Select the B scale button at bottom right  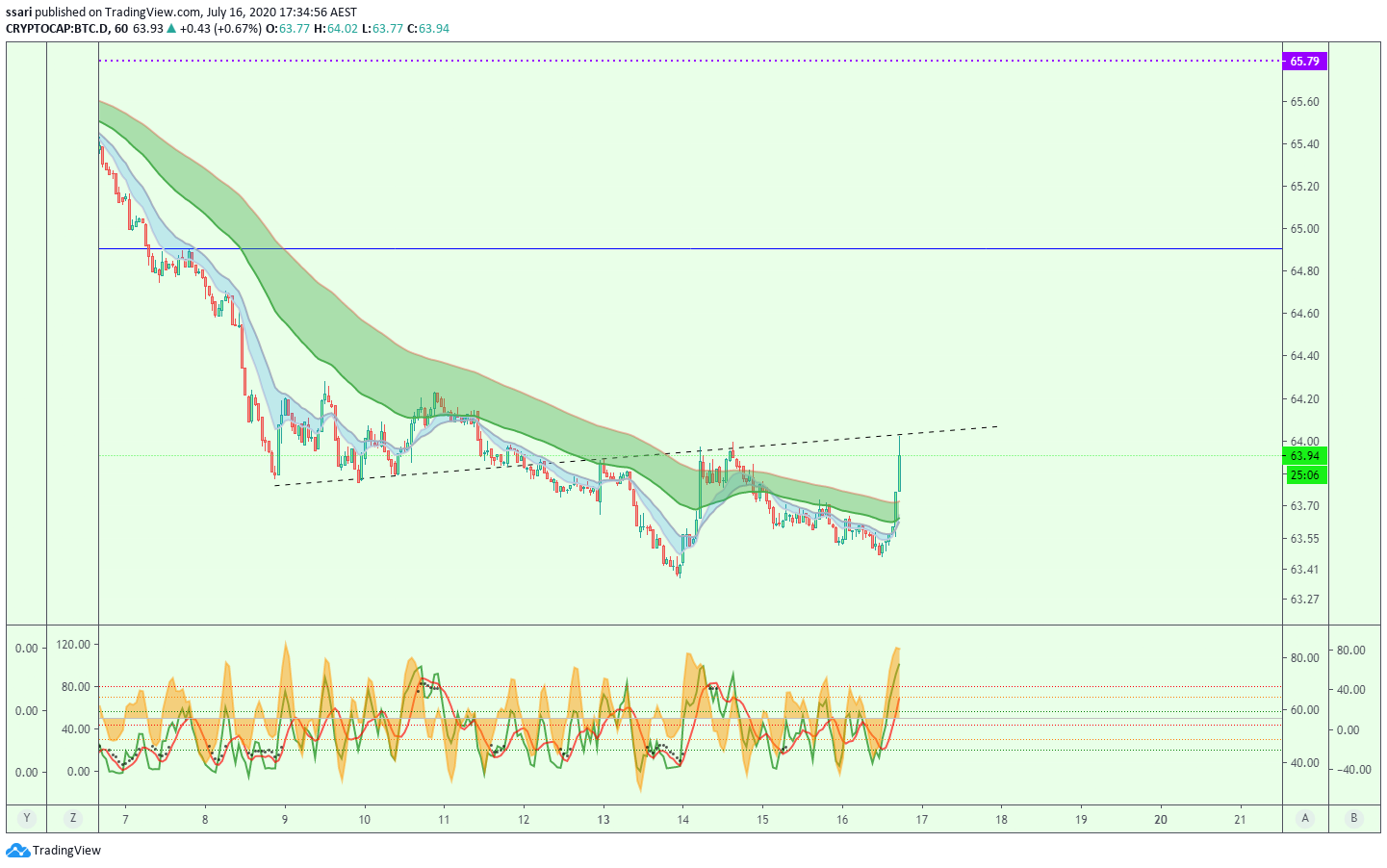1353,819
